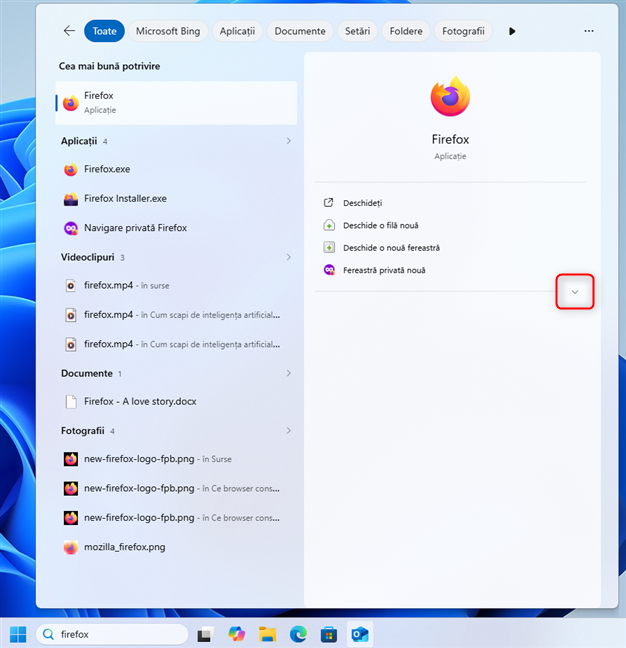Choose the Foldere filter tab
The height and width of the screenshot is (648, 626).
click(x=406, y=31)
